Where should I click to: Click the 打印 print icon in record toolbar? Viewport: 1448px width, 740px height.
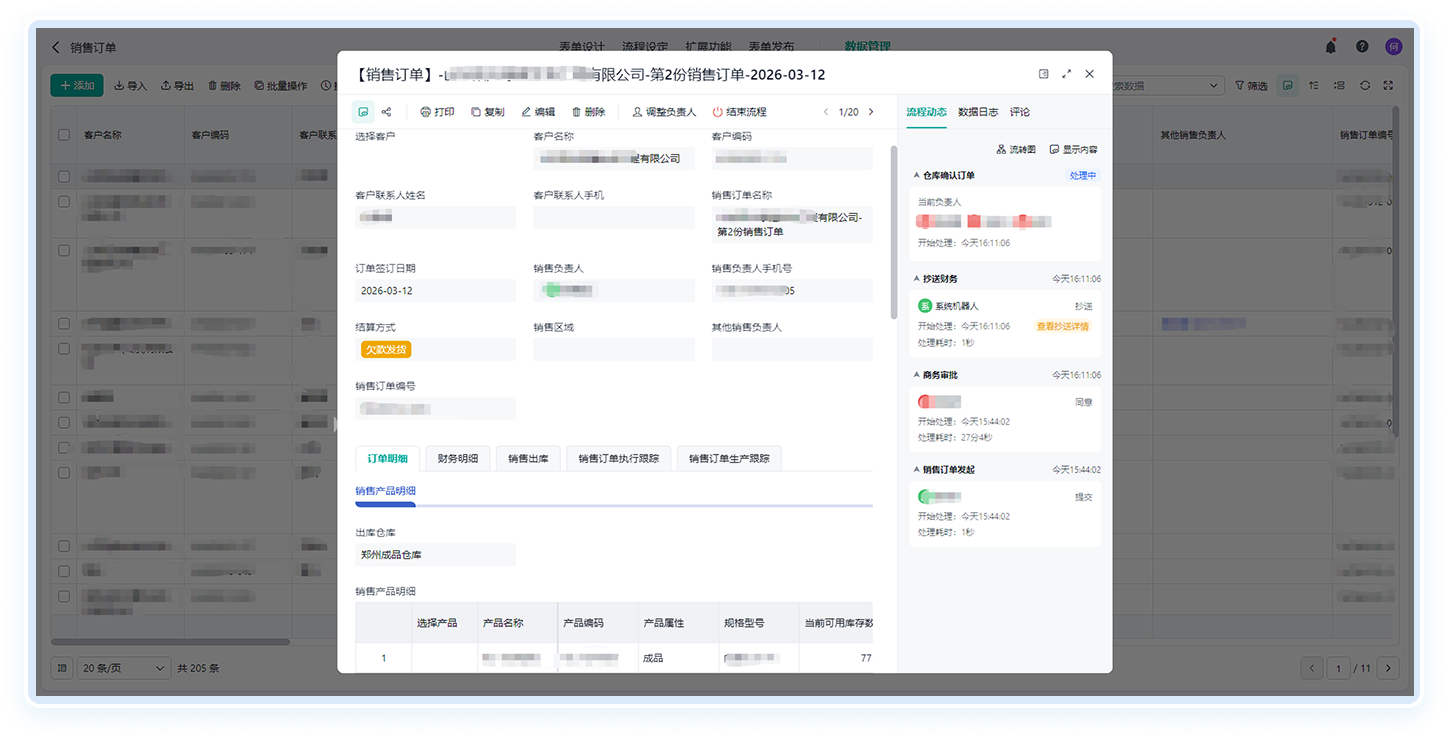click(425, 112)
